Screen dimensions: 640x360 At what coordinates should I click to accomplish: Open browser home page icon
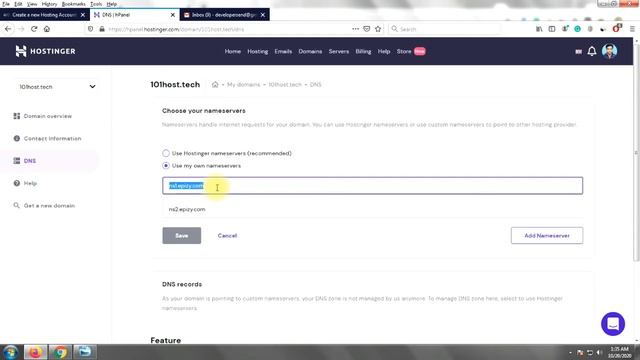point(47,29)
